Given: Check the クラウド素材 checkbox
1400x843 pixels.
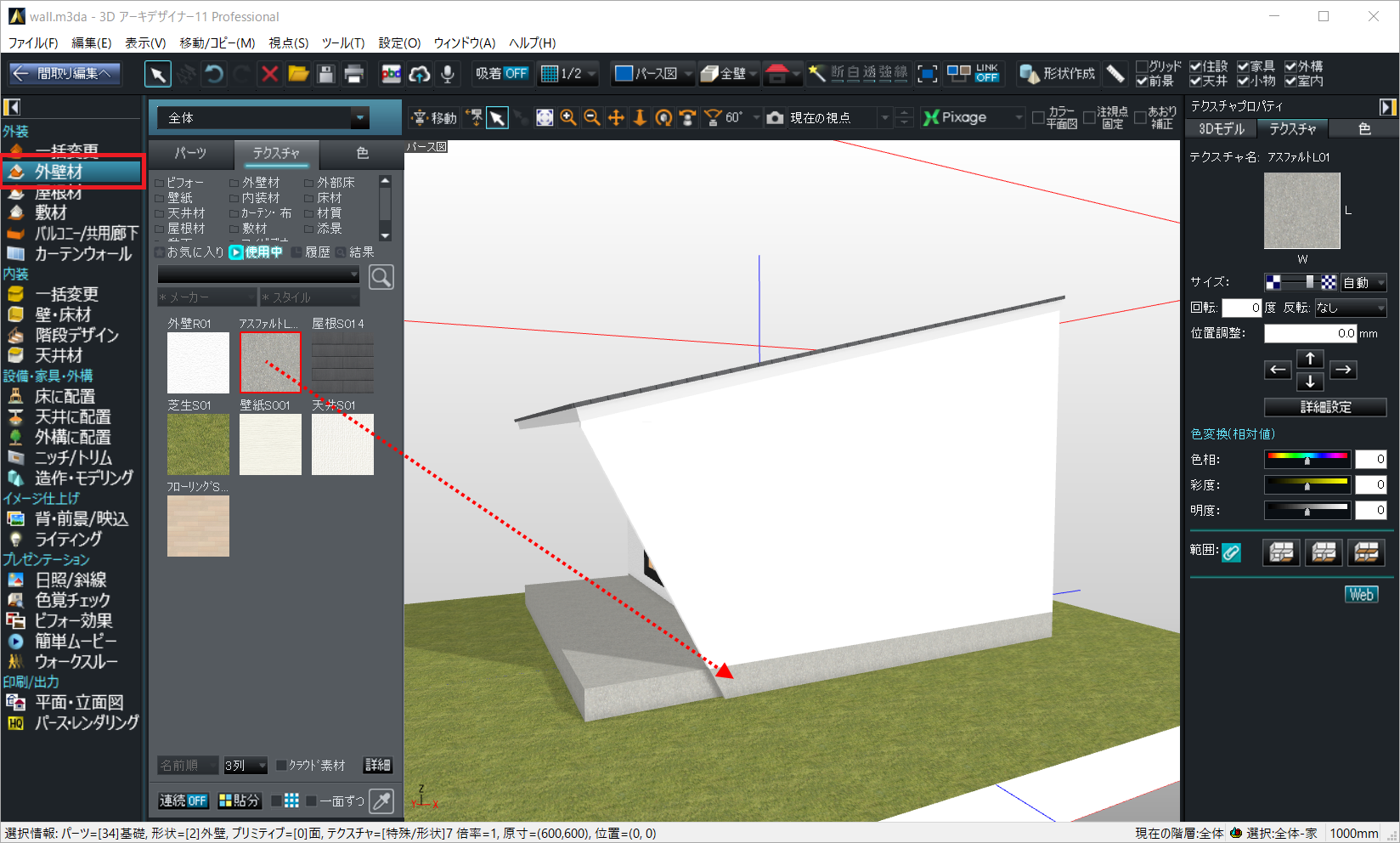Looking at the screenshot, I should (x=282, y=766).
